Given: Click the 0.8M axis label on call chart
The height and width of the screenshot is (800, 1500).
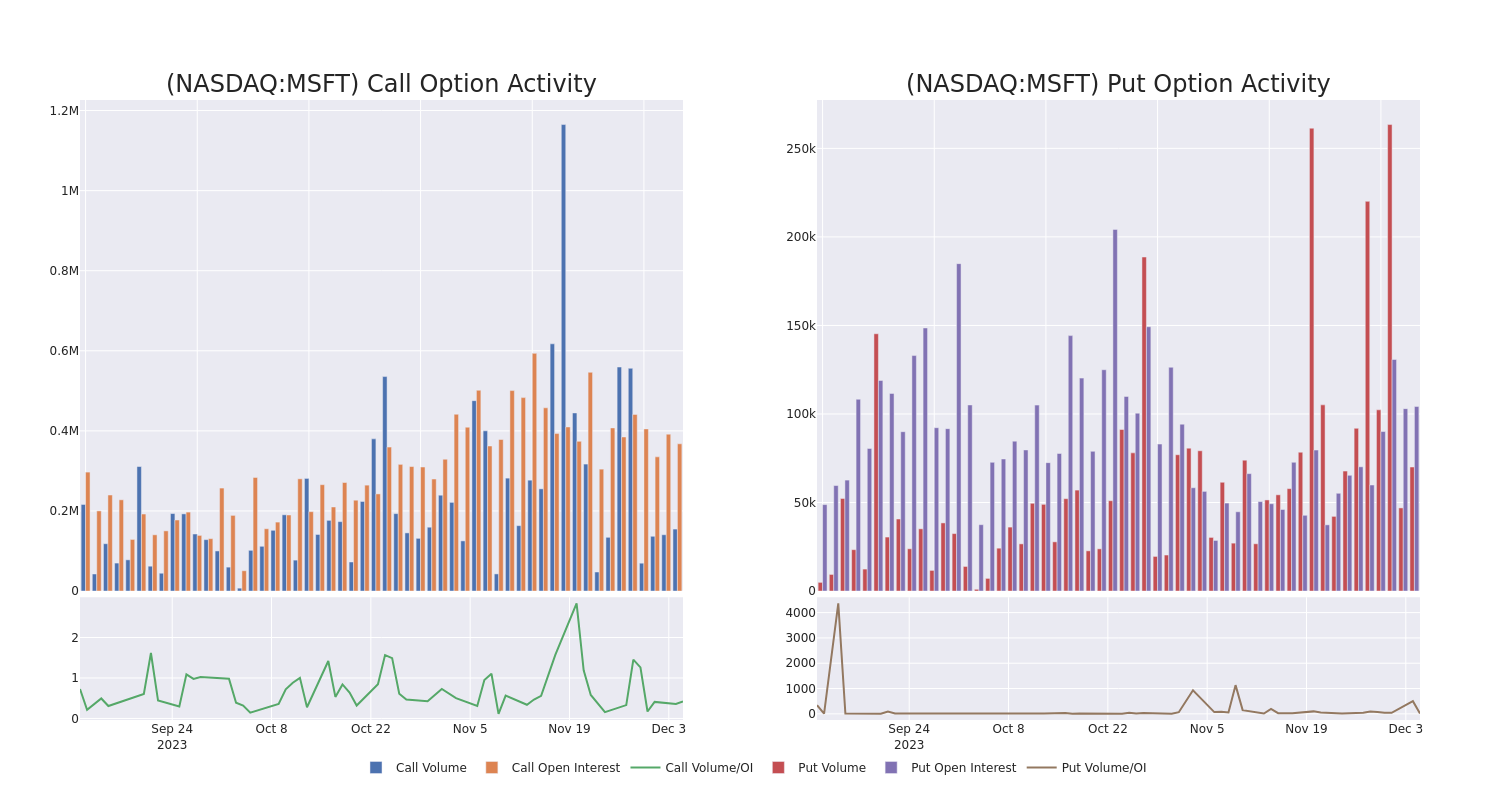Looking at the screenshot, I should tap(64, 271).
